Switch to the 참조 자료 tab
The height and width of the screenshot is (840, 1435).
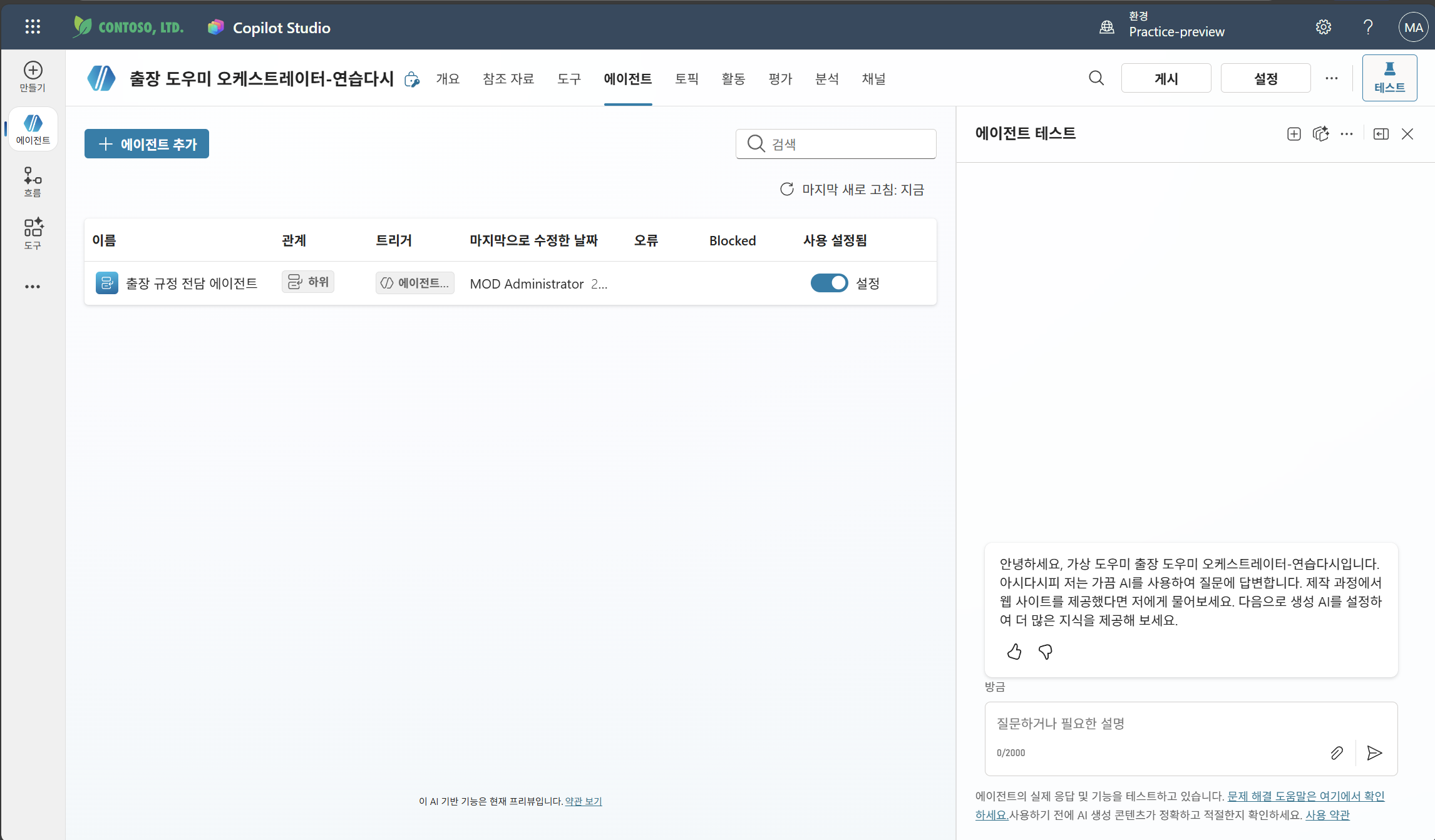point(508,78)
